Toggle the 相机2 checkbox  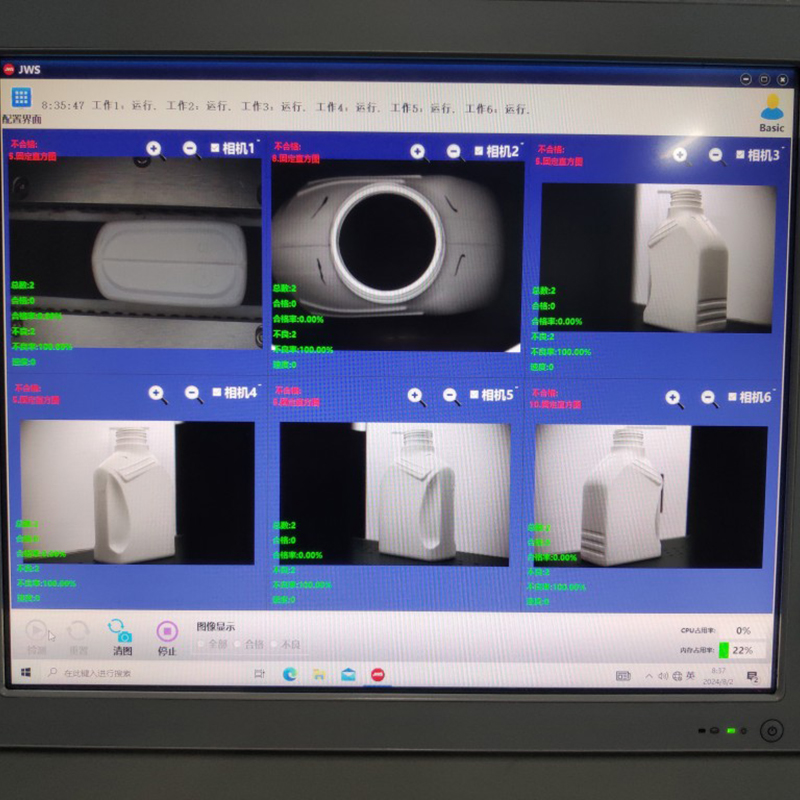click(479, 151)
